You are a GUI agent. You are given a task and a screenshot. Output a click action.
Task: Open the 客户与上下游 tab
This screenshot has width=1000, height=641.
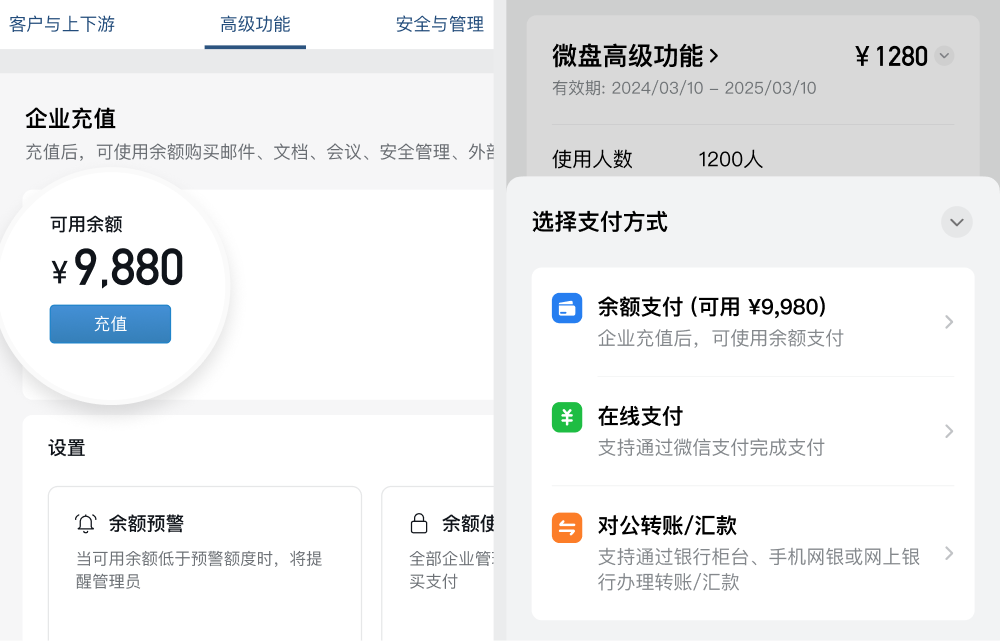pos(62,24)
